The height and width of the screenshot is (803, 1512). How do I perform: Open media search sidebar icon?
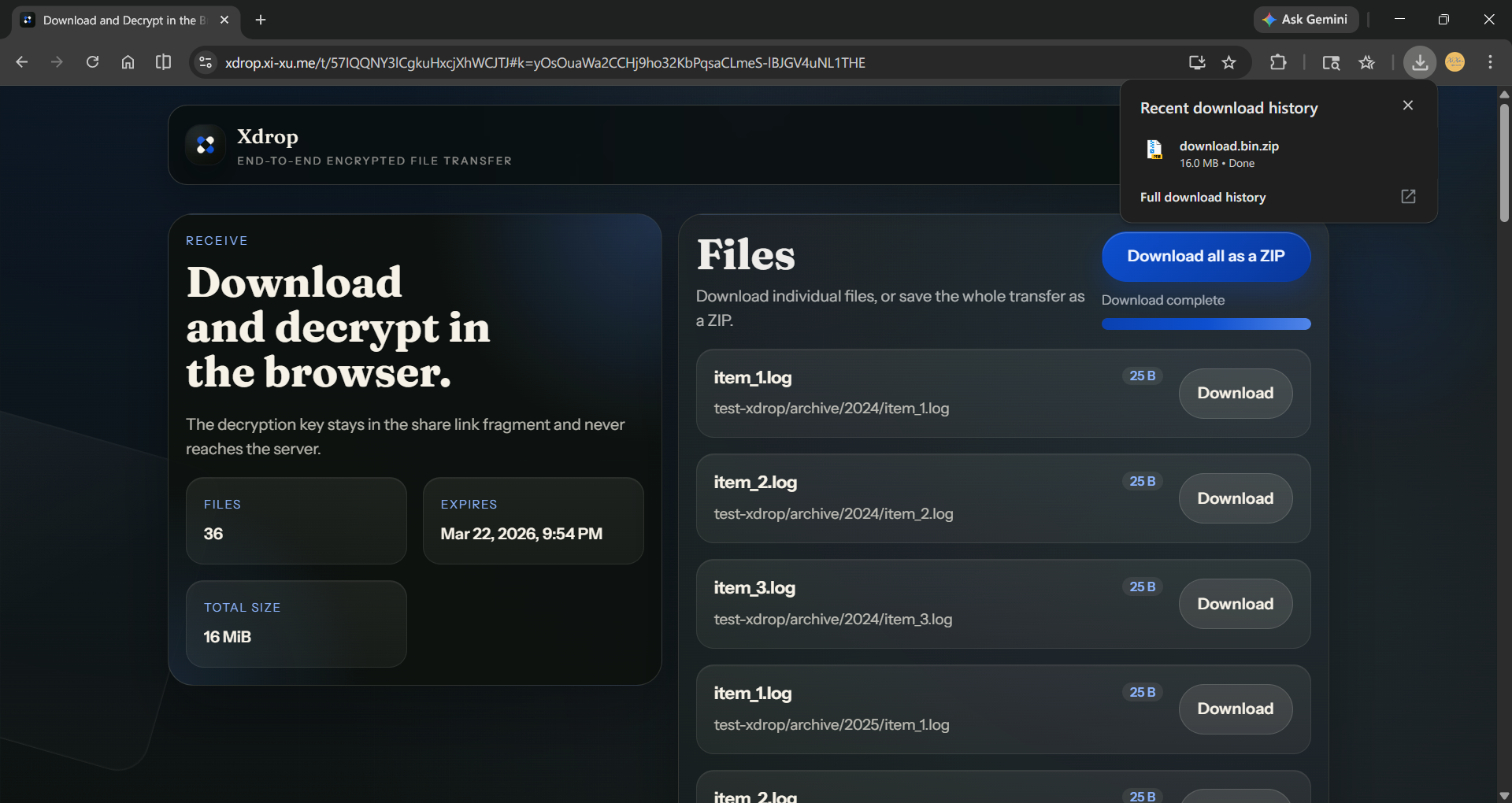[x=1331, y=62]
